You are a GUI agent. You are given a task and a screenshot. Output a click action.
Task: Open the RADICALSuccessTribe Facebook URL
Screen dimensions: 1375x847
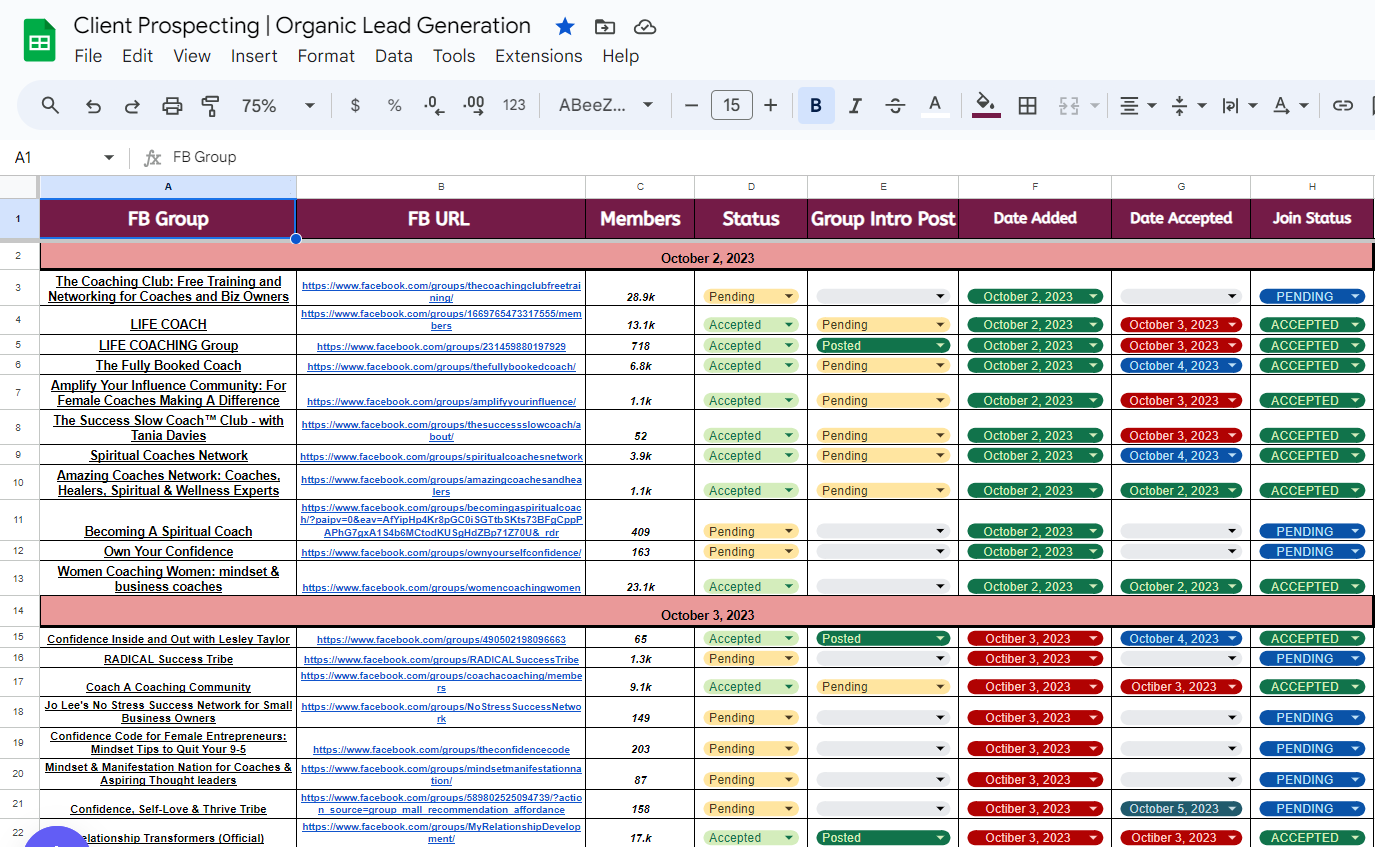441,660
